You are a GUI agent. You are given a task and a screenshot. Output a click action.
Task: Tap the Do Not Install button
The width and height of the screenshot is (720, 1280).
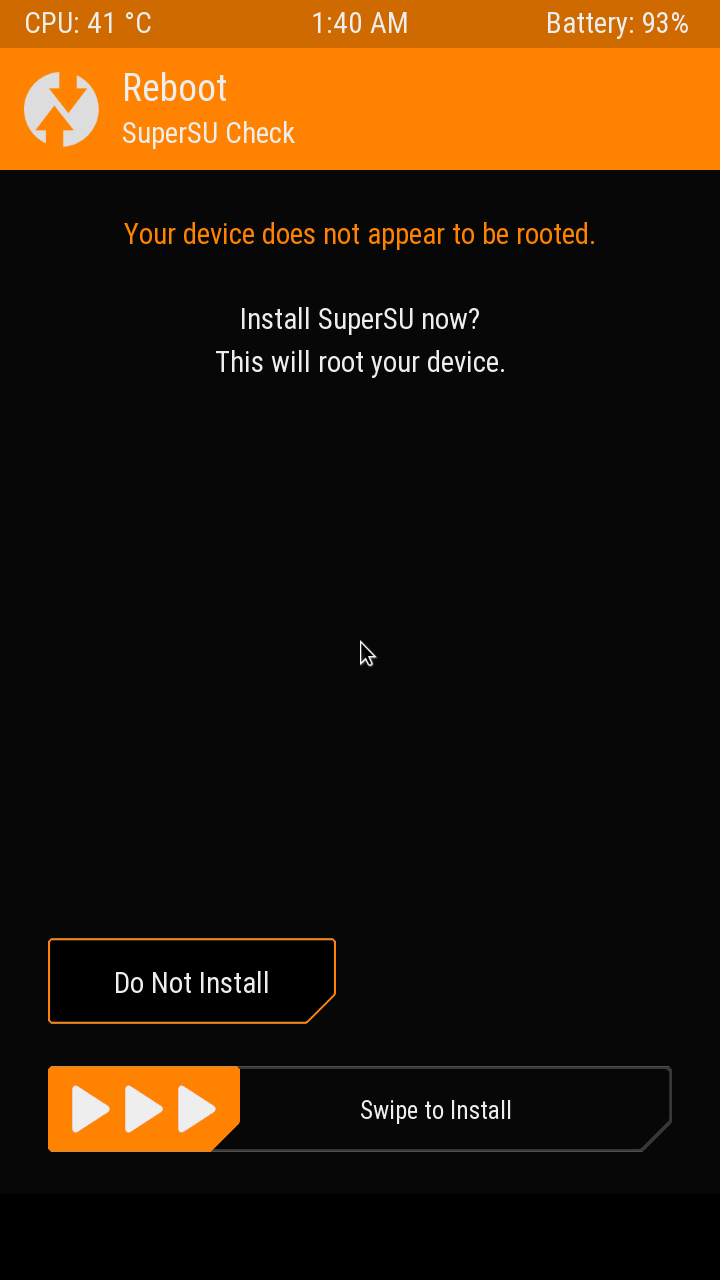tap(192, 981)
